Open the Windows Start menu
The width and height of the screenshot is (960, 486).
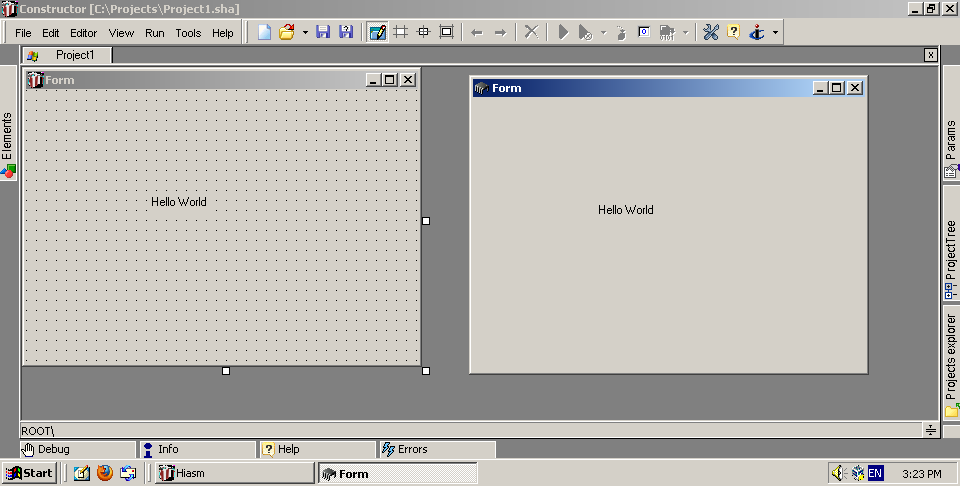(x=29, y=473)
